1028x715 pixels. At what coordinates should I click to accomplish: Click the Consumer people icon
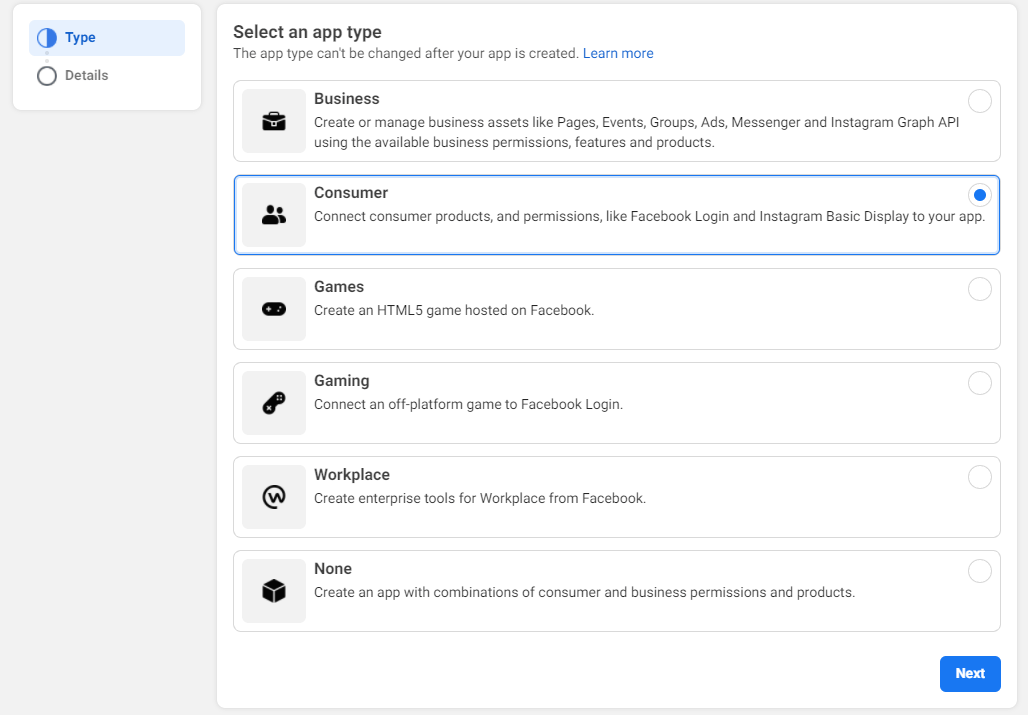click(273, 215)
